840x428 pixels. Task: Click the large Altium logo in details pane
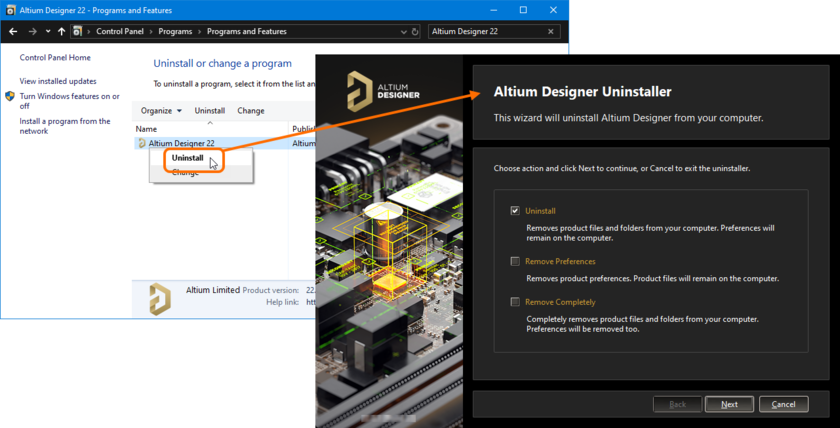[160, 299]
